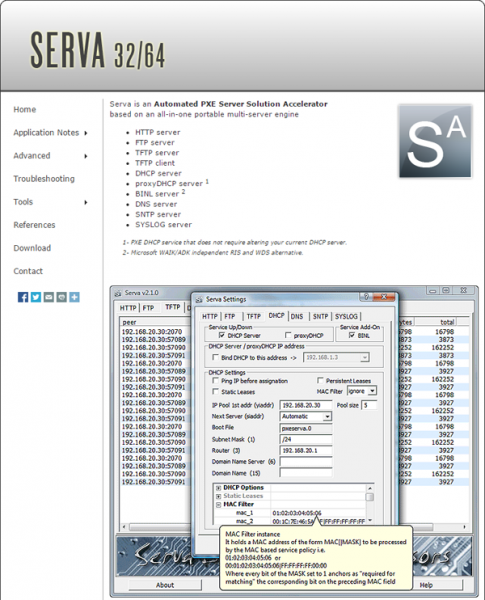Switch to DNS tab in Serva Settings
This screenshot has height=600, width=485.
(x=297, y=316)
